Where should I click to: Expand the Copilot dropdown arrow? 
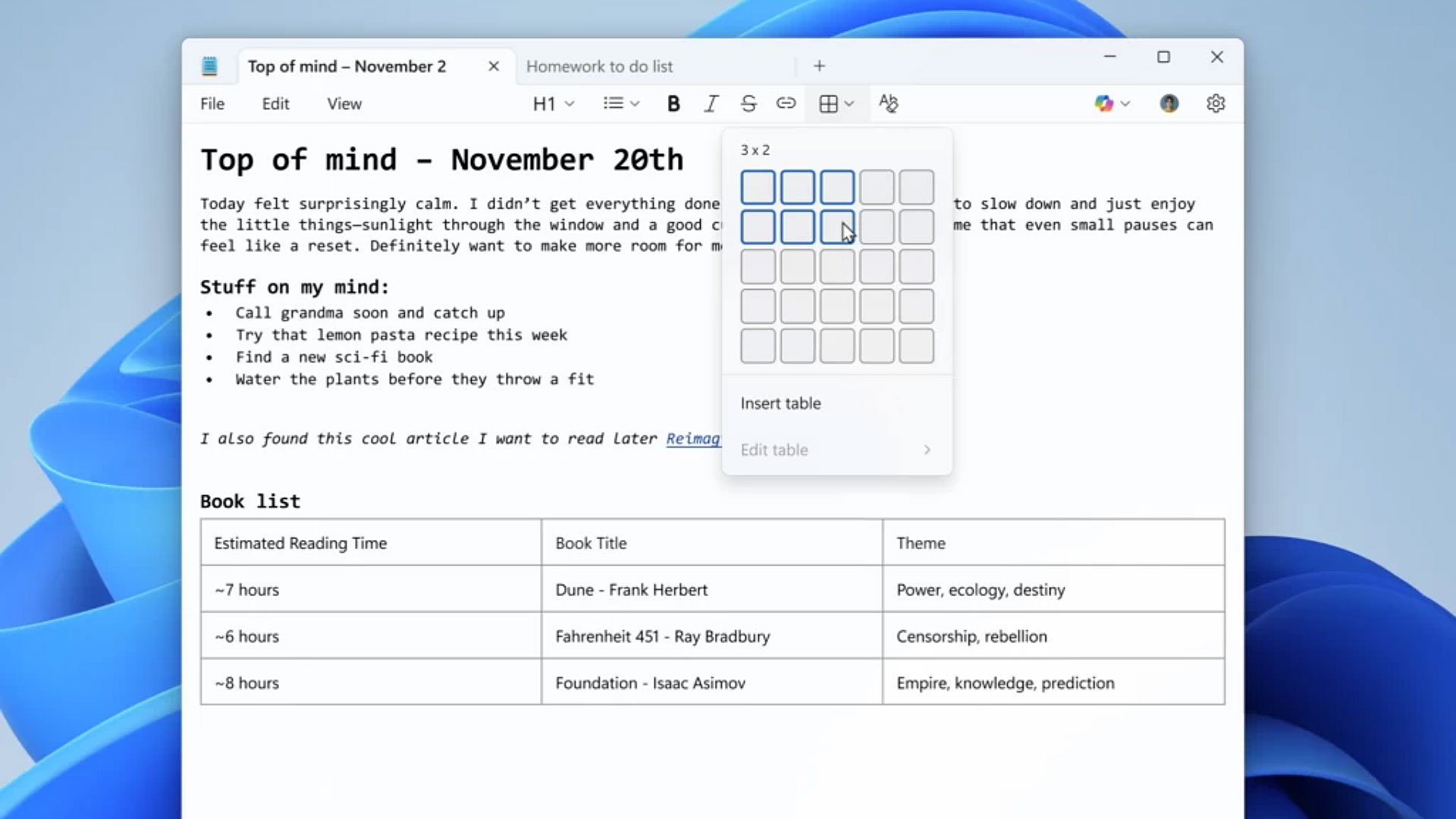point(1125,104)
